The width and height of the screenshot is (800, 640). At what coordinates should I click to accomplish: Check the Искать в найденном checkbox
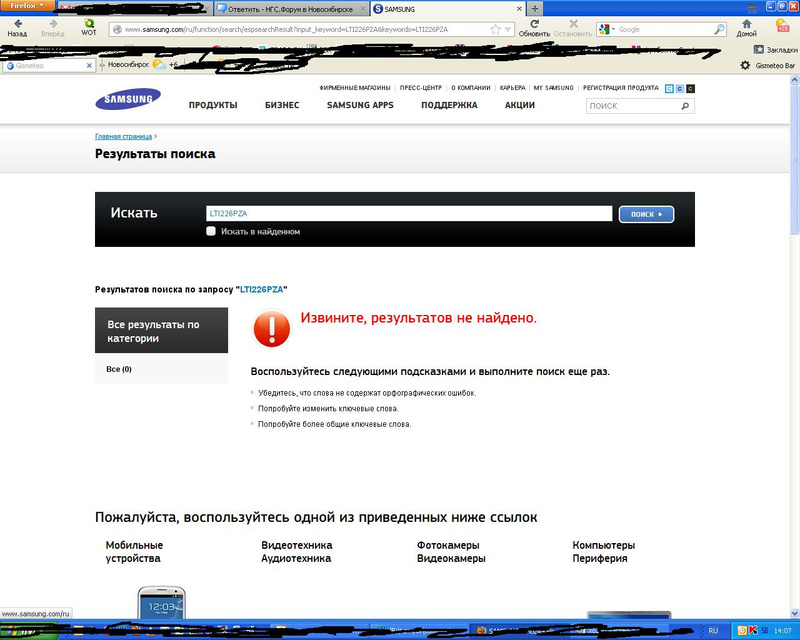[211, 231]
